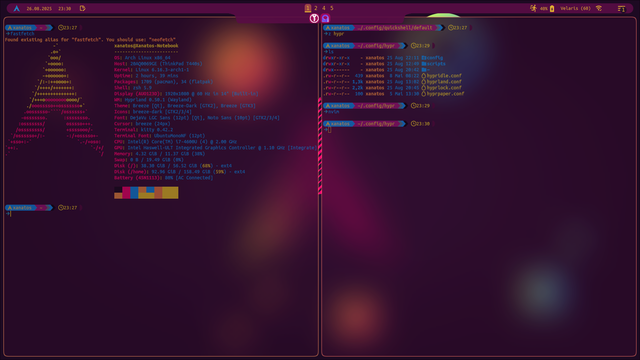Viewport: 640px width, 360px height.
Task: Click the file icon next to hyprpaper.conf
Action: tap(424, 94)
